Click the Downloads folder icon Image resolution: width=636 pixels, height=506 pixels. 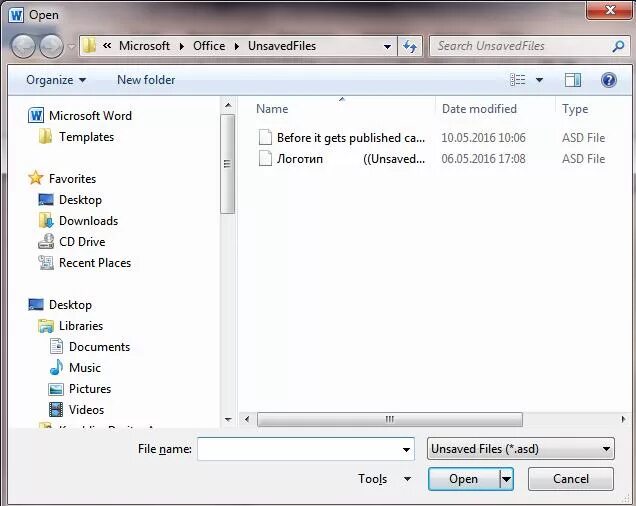click(x=46, y=220)
